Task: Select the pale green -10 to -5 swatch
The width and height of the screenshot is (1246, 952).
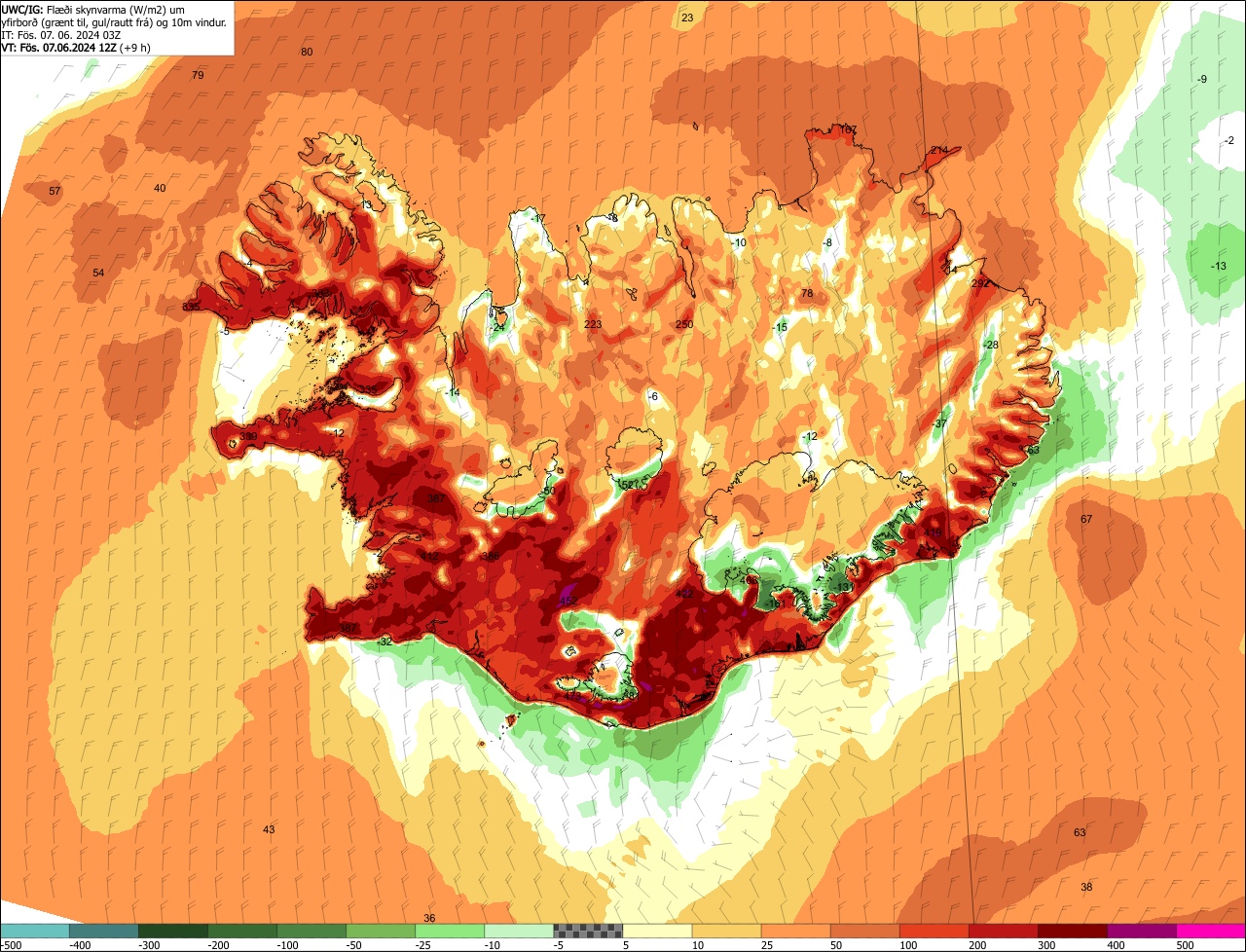Action: coord(519,931)
